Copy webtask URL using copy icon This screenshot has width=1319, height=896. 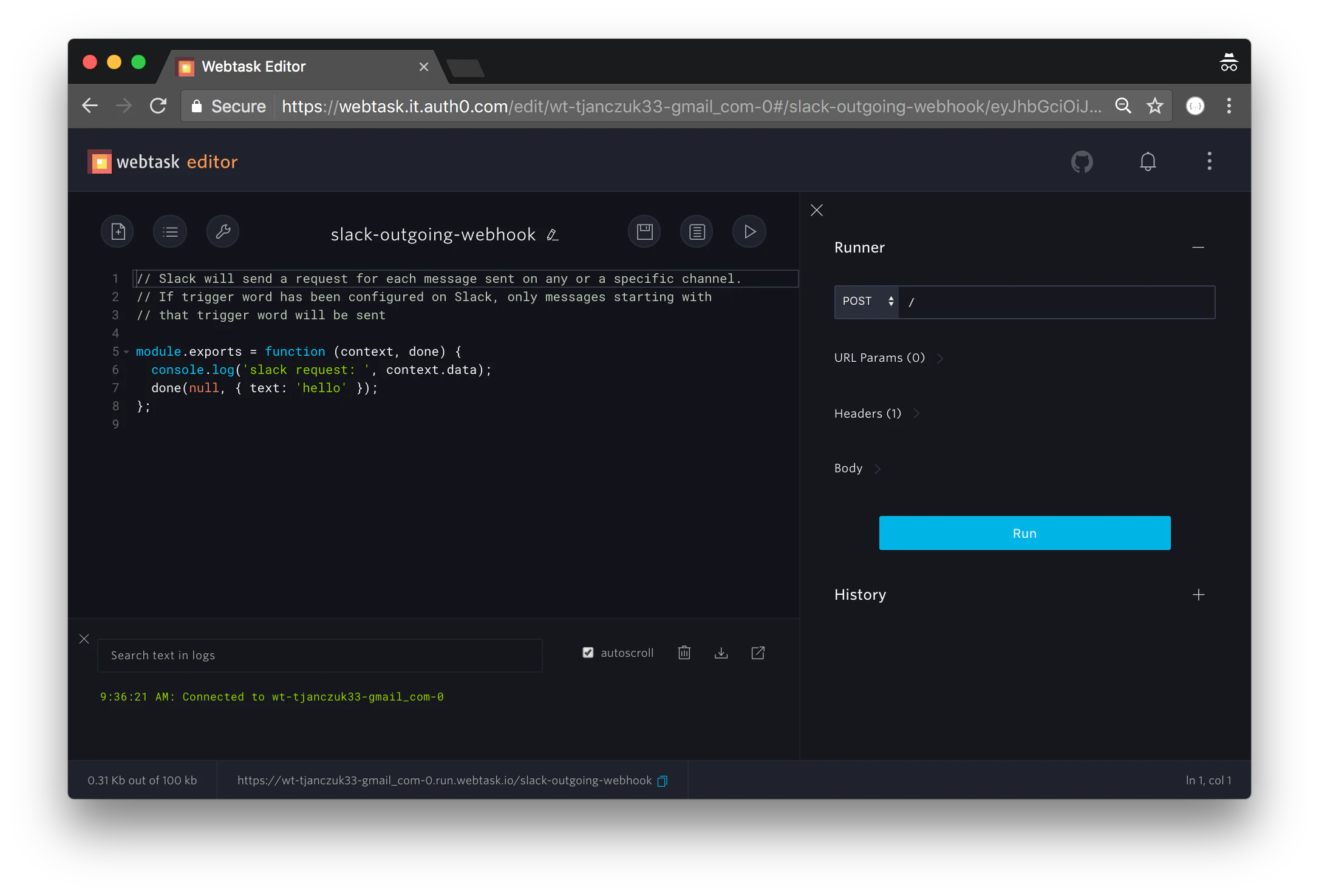point(663,781)
